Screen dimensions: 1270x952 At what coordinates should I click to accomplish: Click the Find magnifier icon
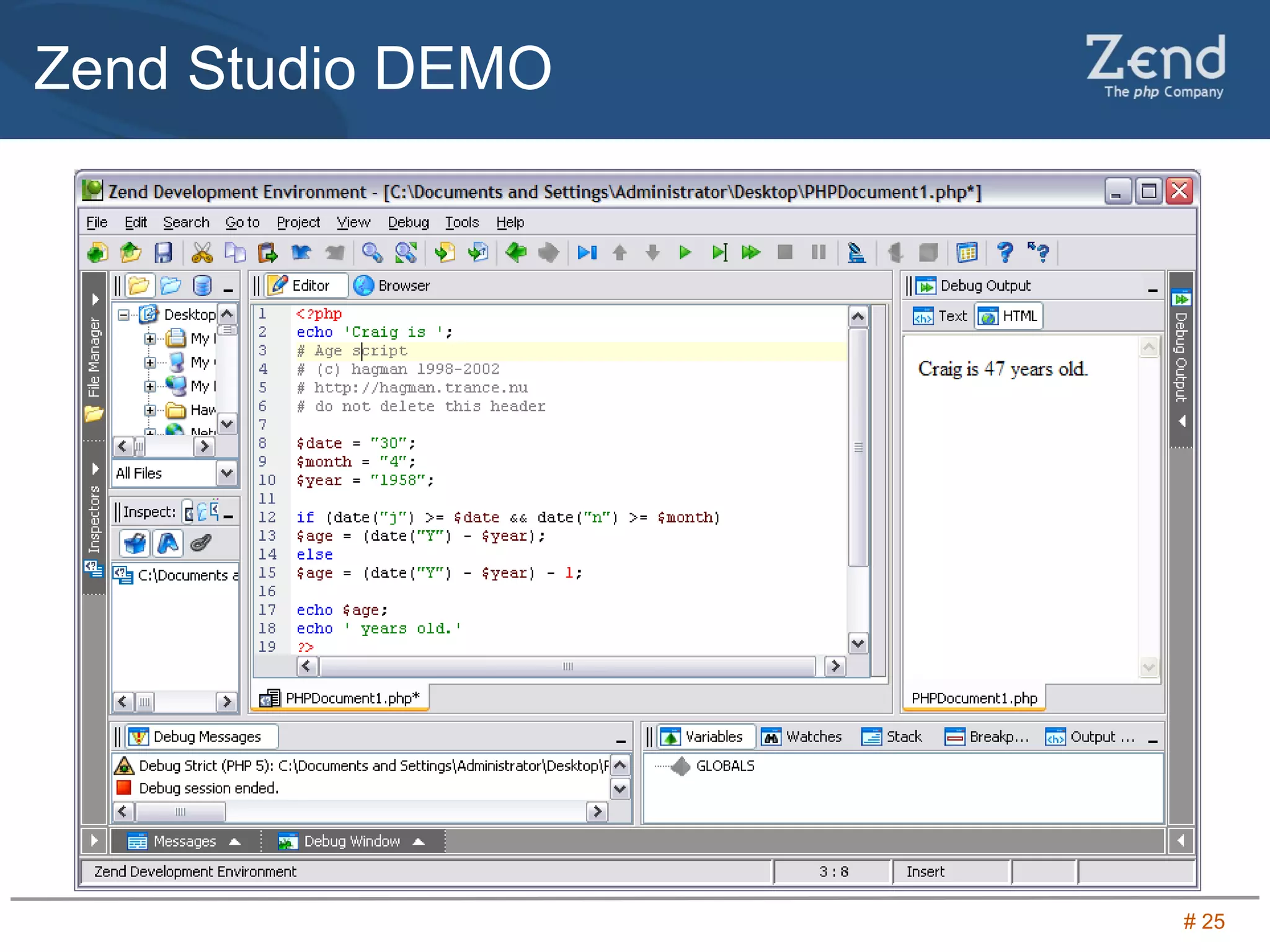[372, 253]
